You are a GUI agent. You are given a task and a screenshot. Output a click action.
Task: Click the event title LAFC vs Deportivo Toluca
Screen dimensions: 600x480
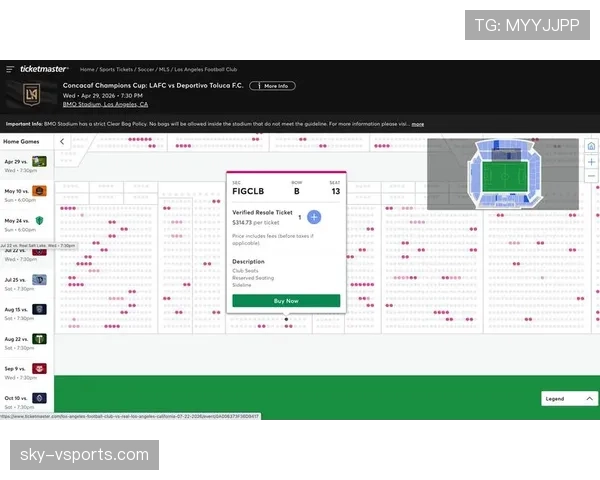153,85
